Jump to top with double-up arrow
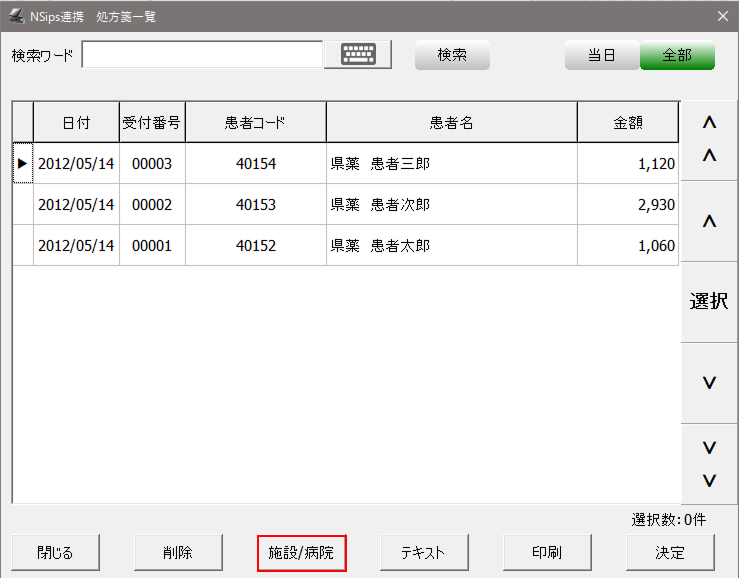 point(709,140)
